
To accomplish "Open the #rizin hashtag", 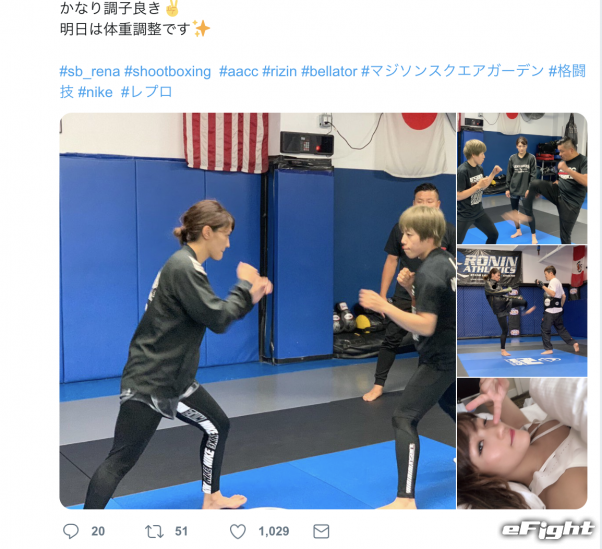I will [x=280, y=71].
